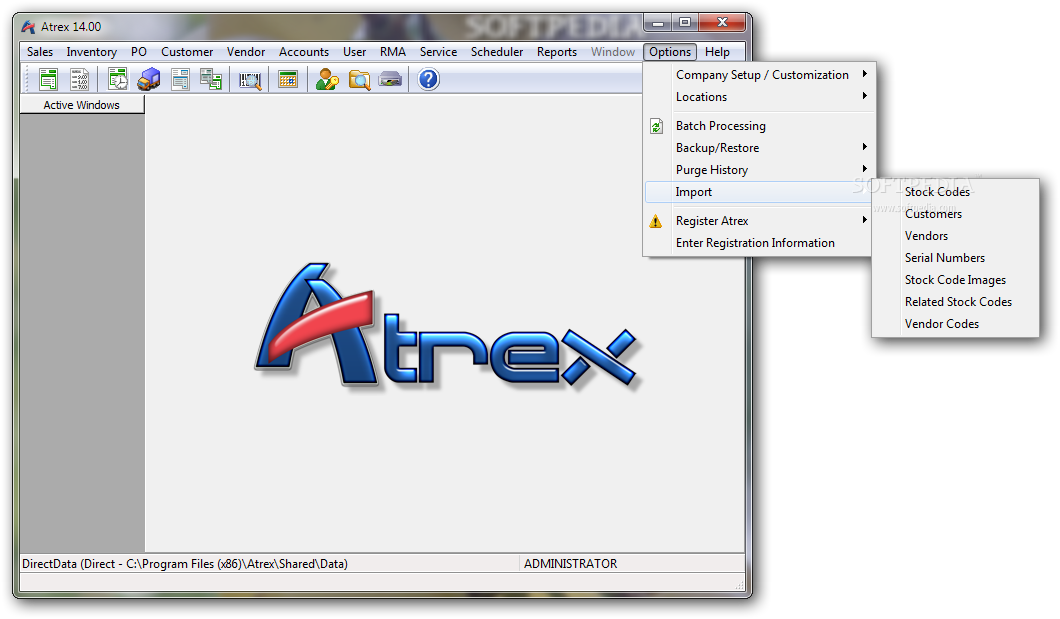Click the delivery truck toolbar icon
Image resolution: width=1060 pixels, height=619 pixels.
click(149, 80)
